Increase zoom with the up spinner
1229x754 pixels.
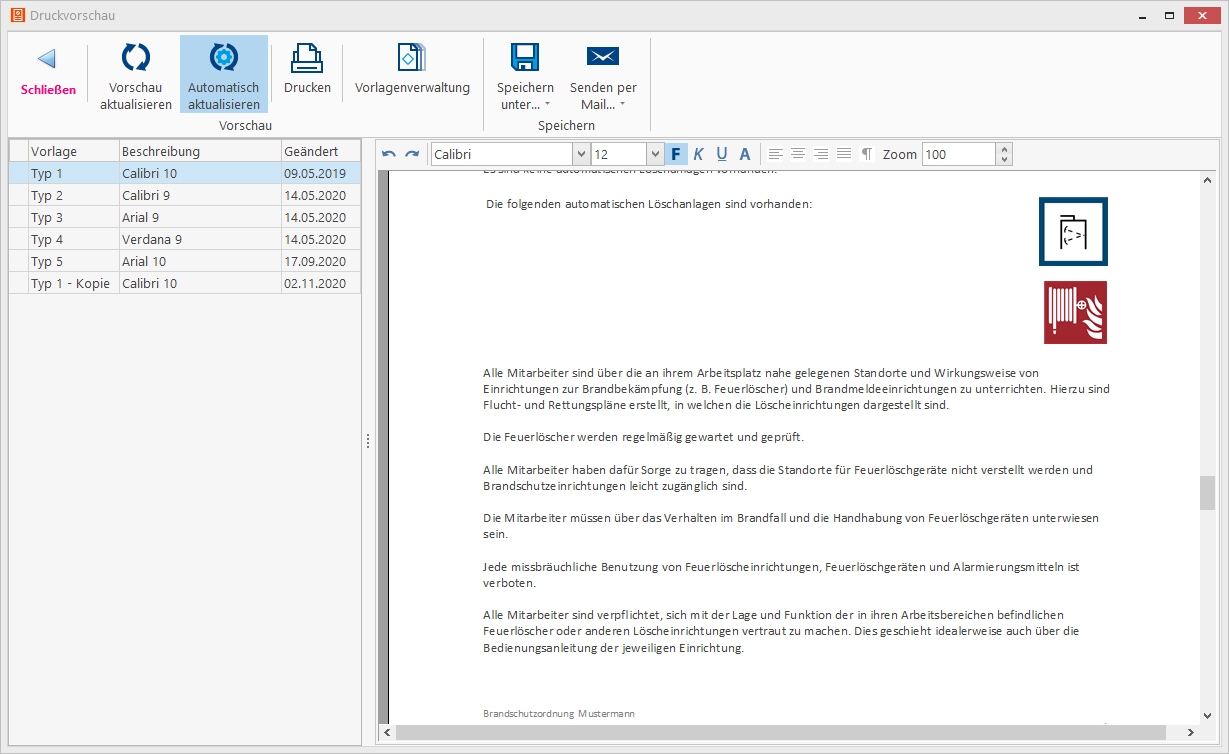[1005, 149]
